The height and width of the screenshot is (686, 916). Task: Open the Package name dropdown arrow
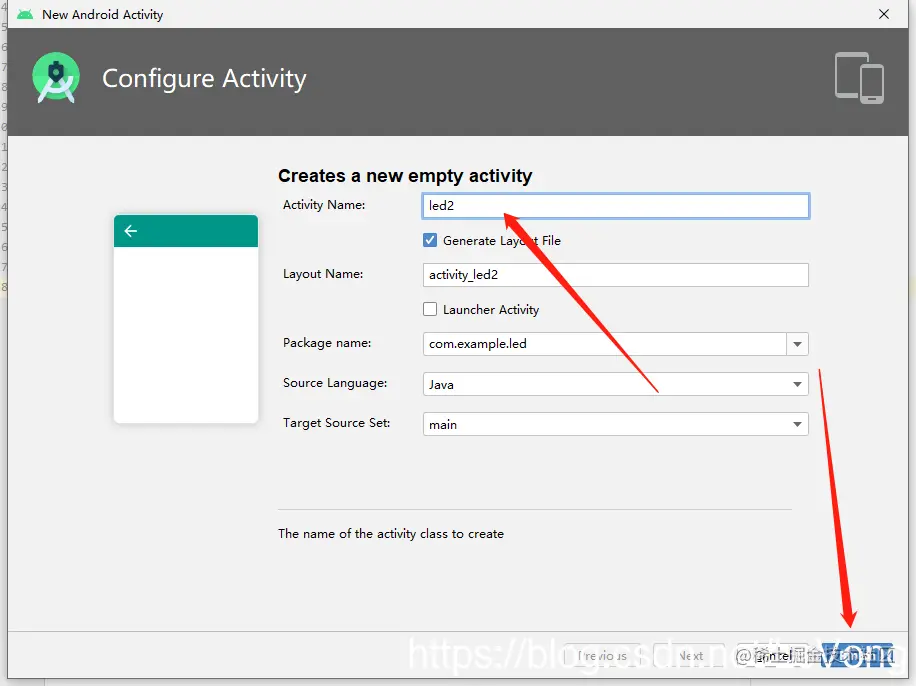[797, 344]
